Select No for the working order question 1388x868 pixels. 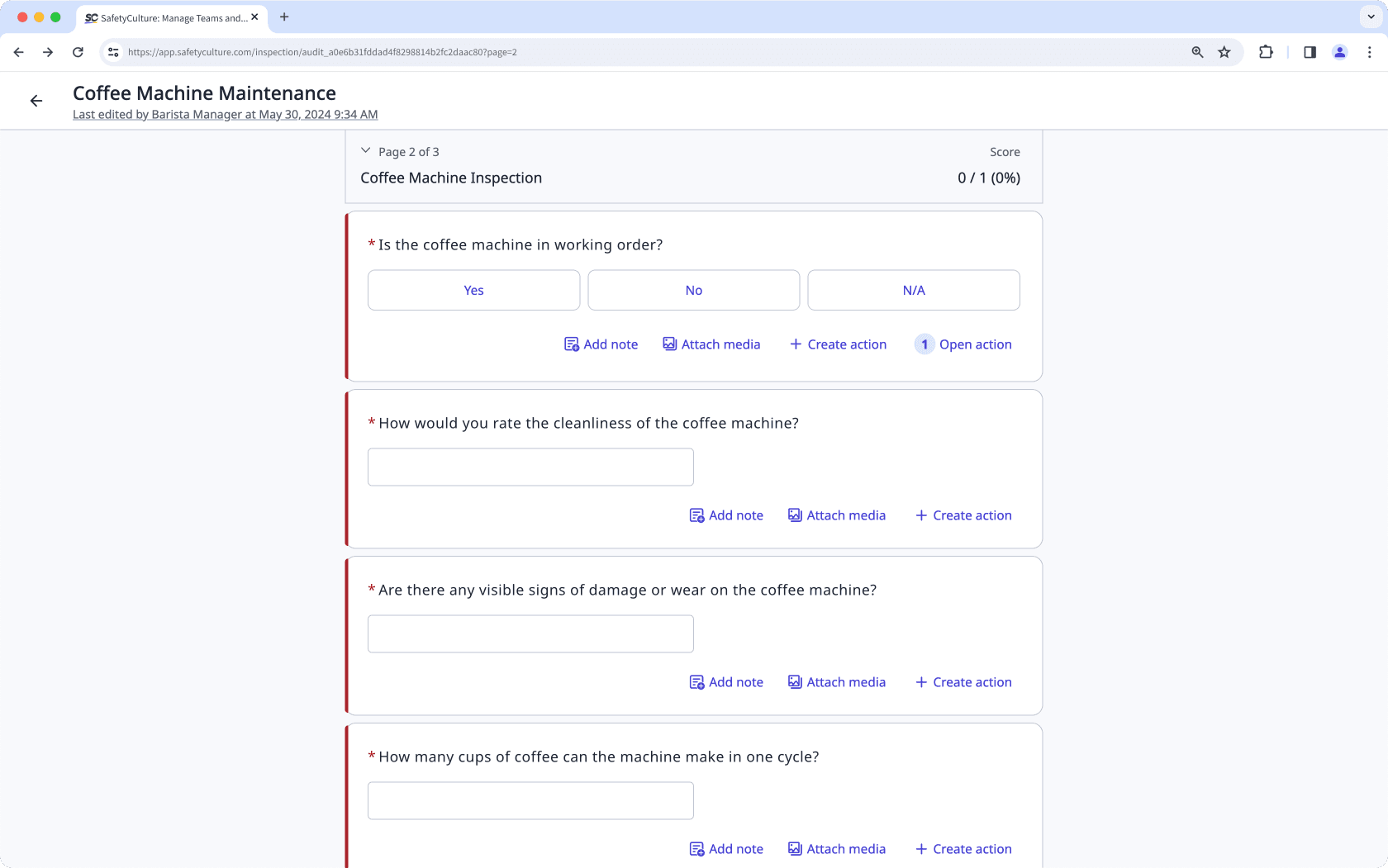tap(693, 290)
